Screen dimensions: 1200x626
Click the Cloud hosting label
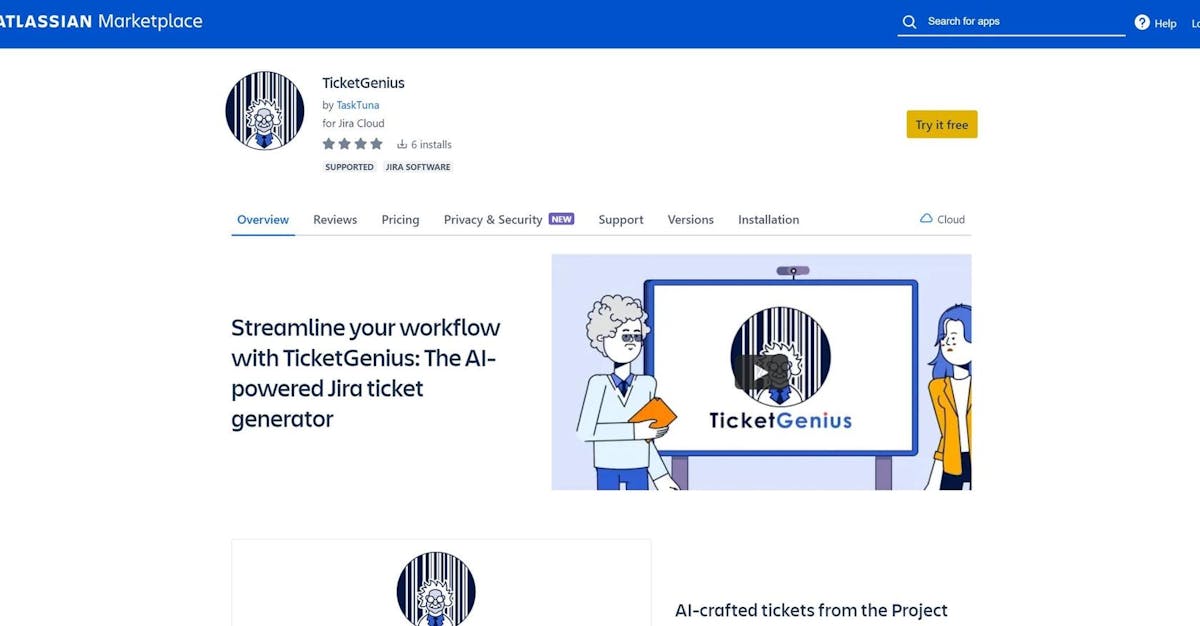pyautogui.click(x=951, y=219)
